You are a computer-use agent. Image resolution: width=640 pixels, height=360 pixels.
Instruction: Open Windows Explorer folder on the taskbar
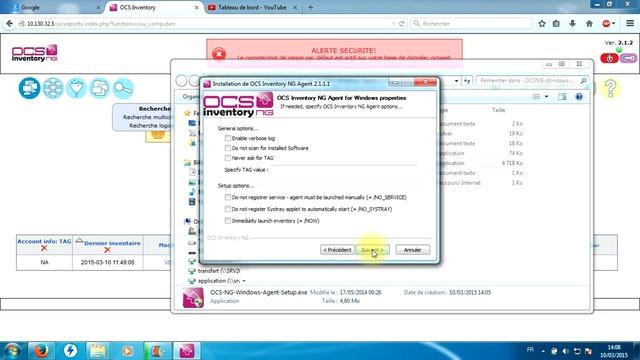[98, 351]
